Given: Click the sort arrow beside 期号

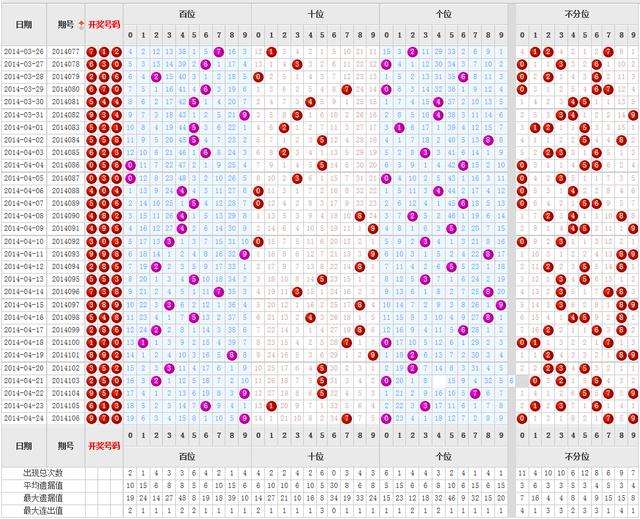Looking at the screenshot, I should point(82,24).
